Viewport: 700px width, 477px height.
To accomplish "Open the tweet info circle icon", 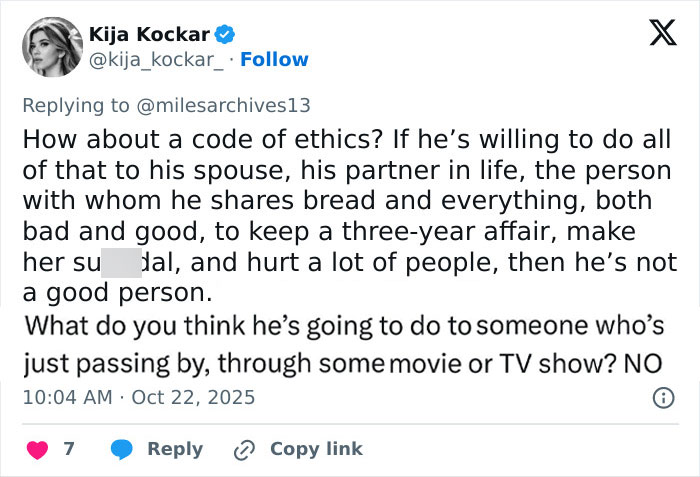I will (662, 398).
